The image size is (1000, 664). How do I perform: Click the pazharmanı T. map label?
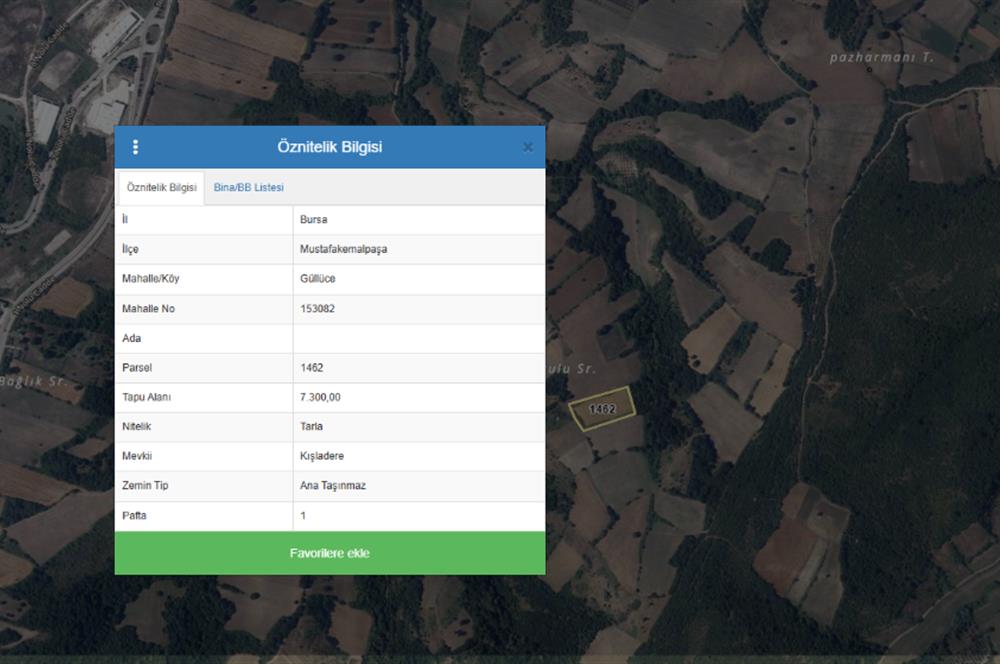pos(881,57)
